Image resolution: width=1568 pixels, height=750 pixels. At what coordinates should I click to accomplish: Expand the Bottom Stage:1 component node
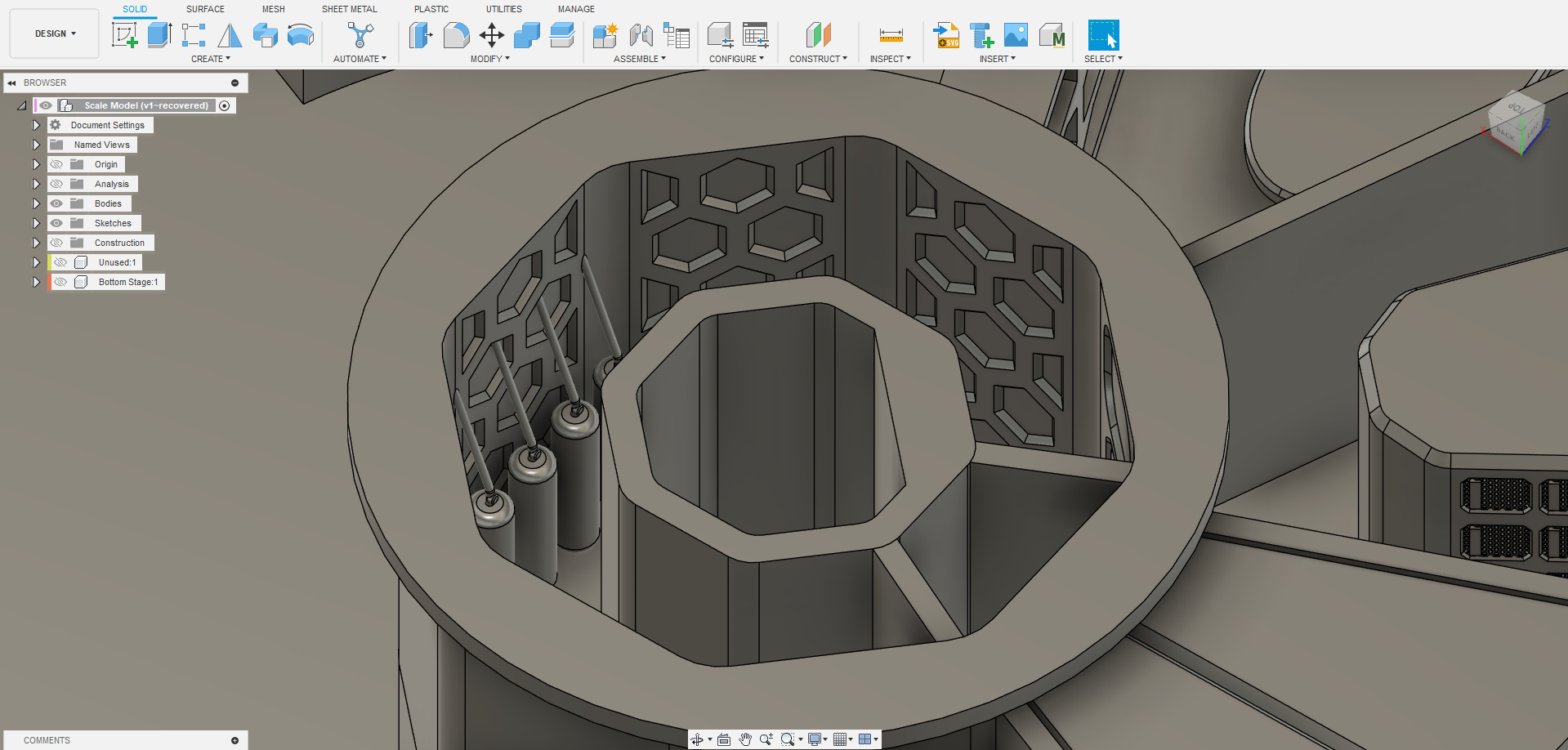point(36,282)
